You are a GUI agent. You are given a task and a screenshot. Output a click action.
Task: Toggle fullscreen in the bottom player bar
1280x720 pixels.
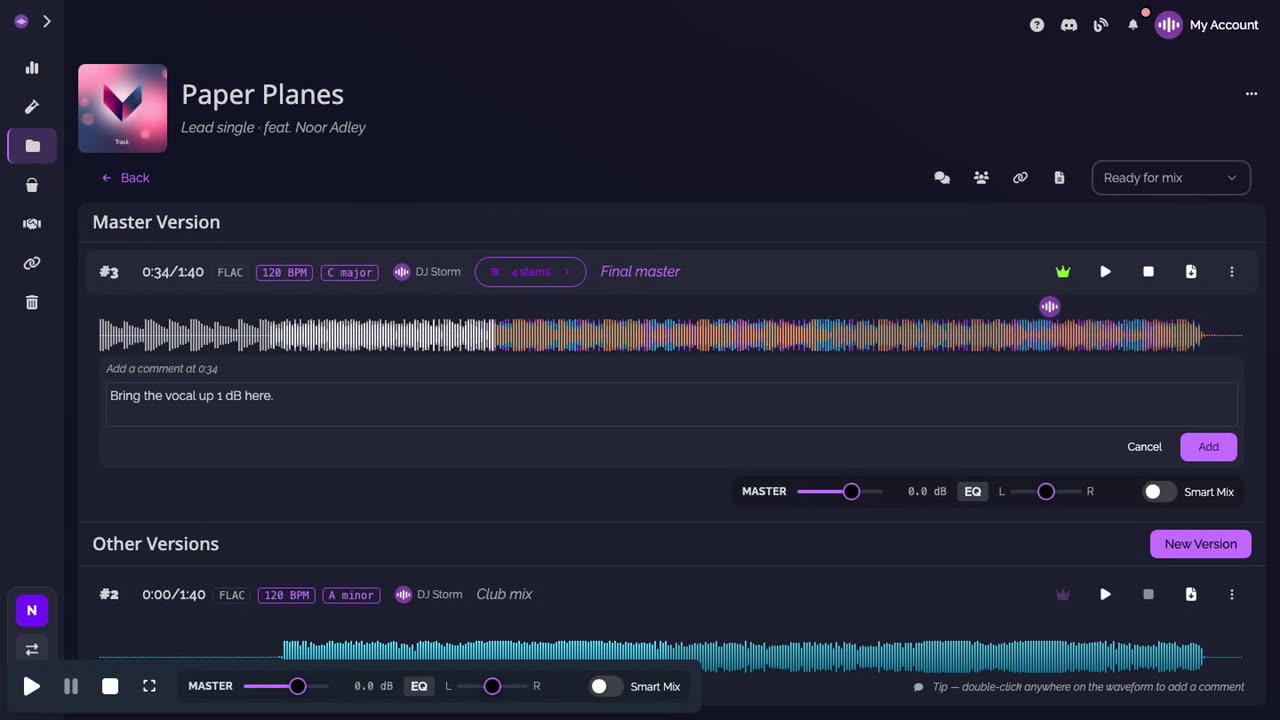(x=149, y=686)
